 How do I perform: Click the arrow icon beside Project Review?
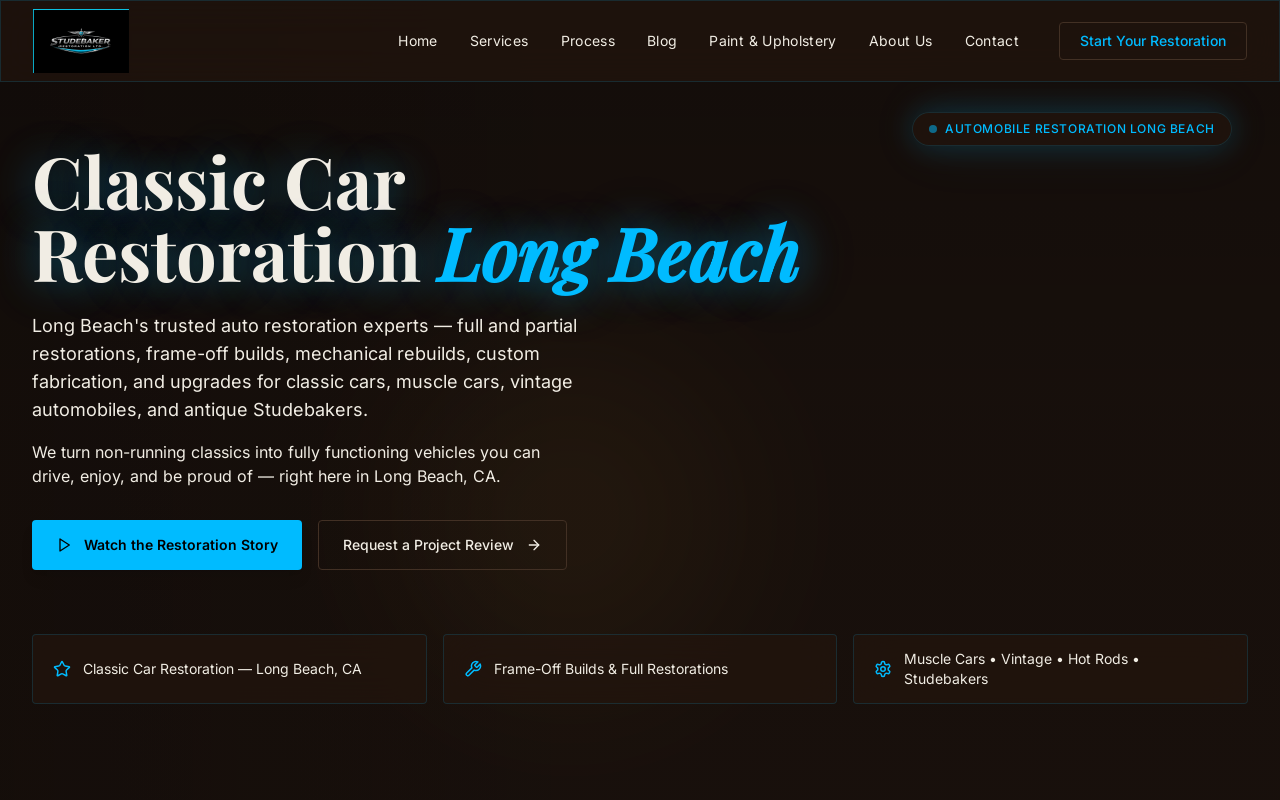534,545
